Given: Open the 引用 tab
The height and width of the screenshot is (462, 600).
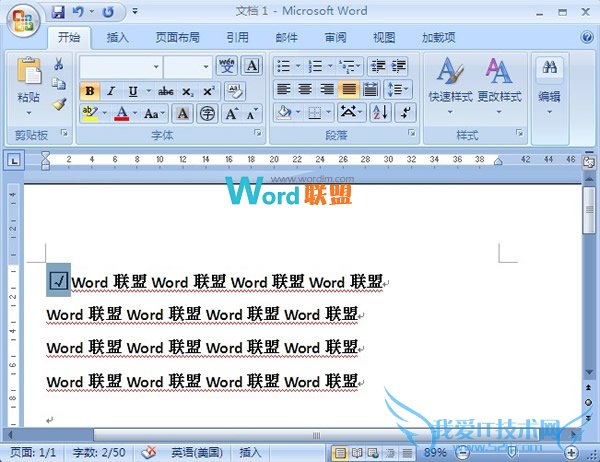Looking at the screenshot, I should 237,38.
